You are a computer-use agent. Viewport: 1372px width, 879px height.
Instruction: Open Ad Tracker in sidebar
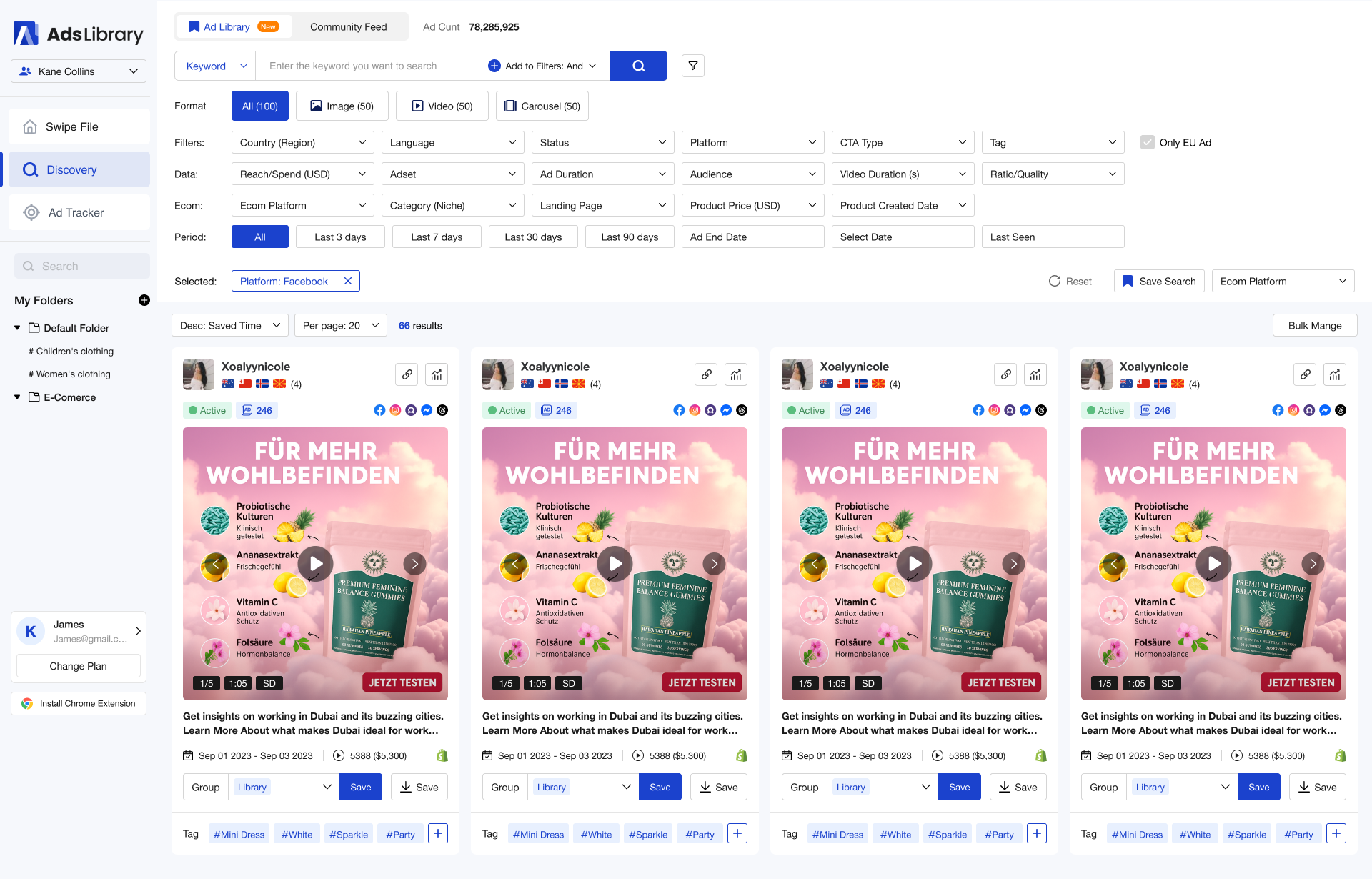(76, 212)
